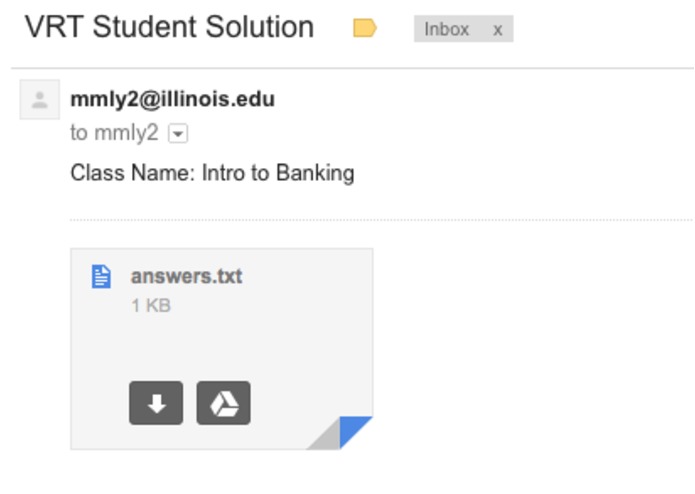The height and width of the screenshot is (494, 695).
Task: Show details using arrow next to mmly2
Action: pyautogui.click(x=178, y=133)
